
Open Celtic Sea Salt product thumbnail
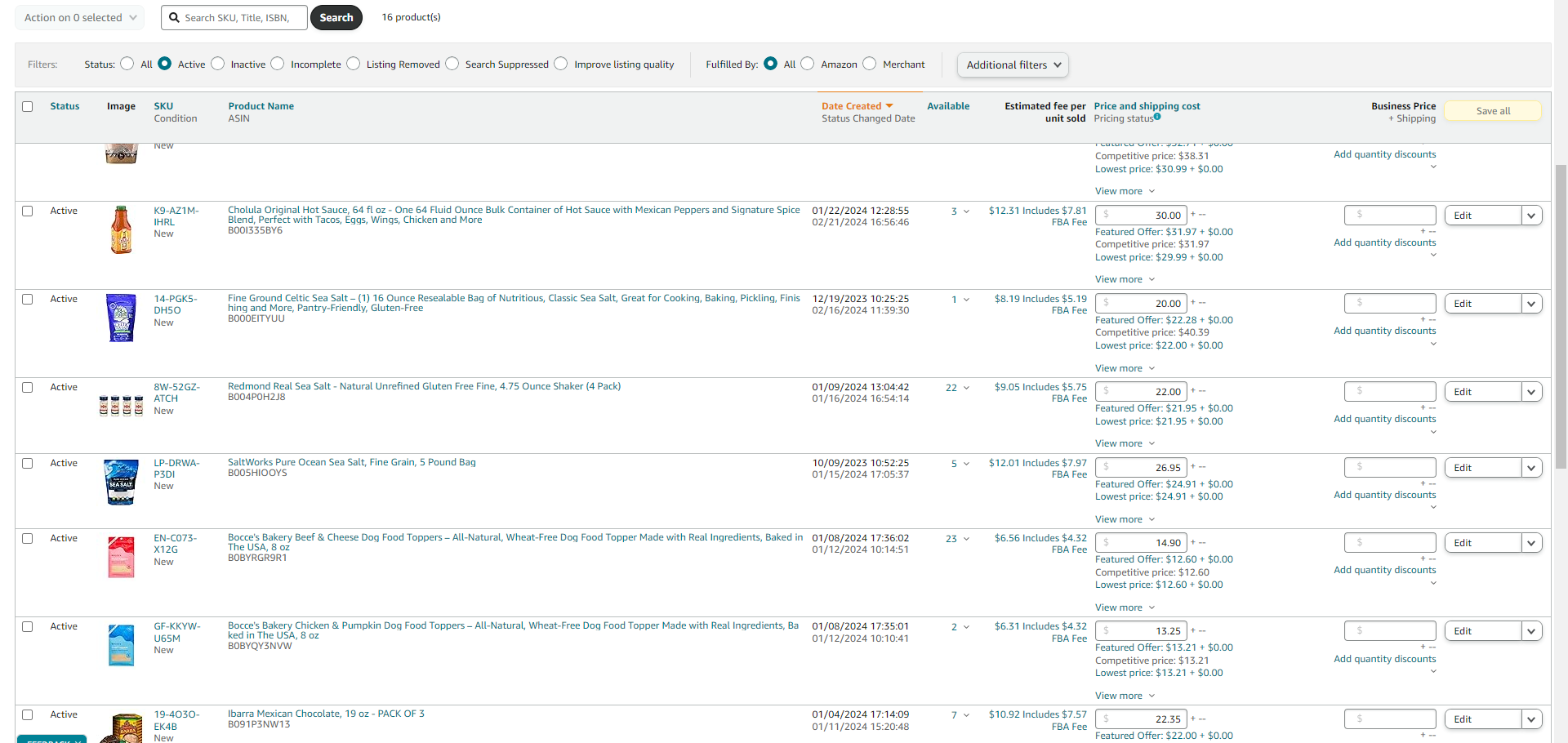tap(121, 318)
